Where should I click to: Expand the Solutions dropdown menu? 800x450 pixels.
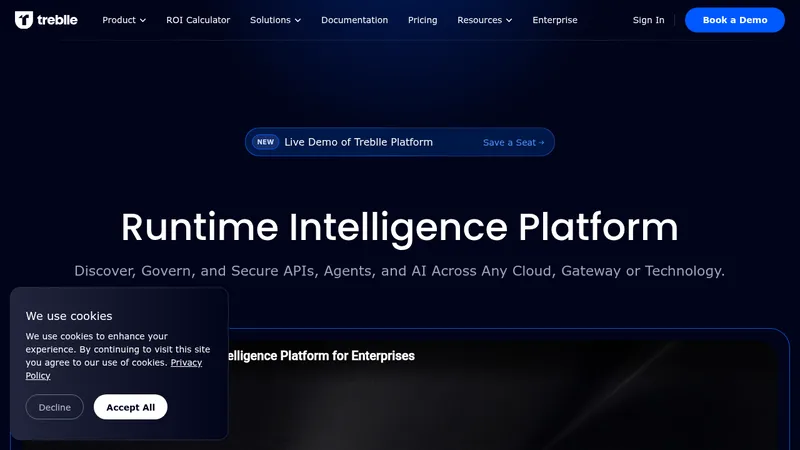click(x=276, y=20)
